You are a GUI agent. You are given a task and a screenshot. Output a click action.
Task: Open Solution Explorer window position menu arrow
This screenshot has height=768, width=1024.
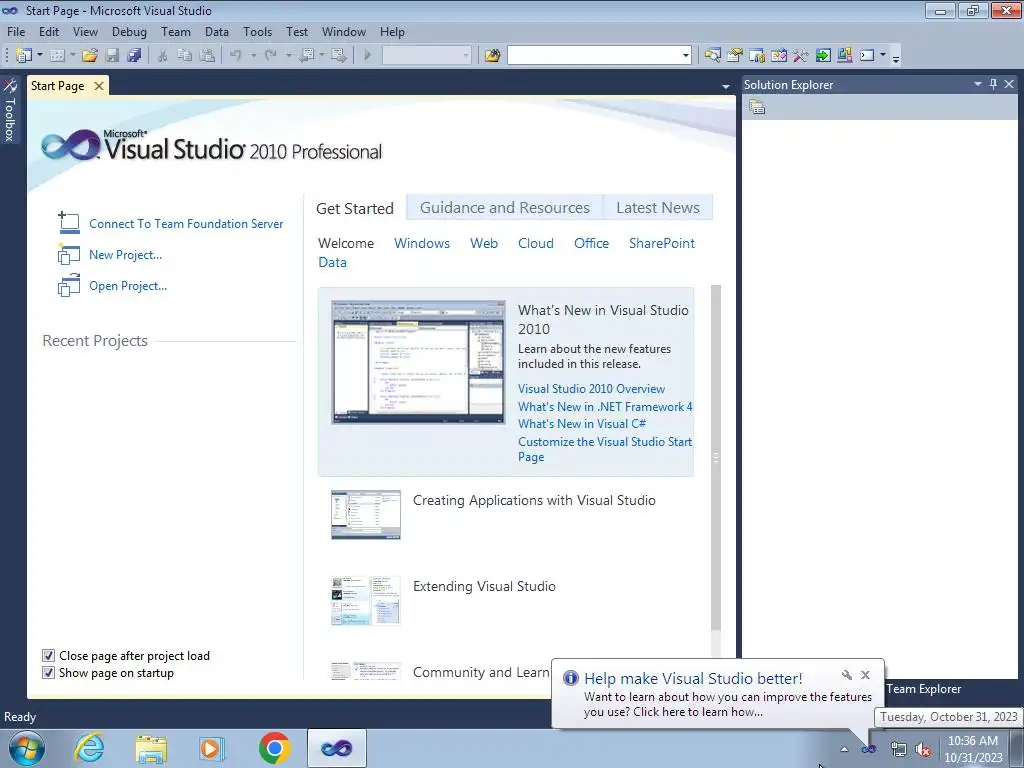coord(978,84)
